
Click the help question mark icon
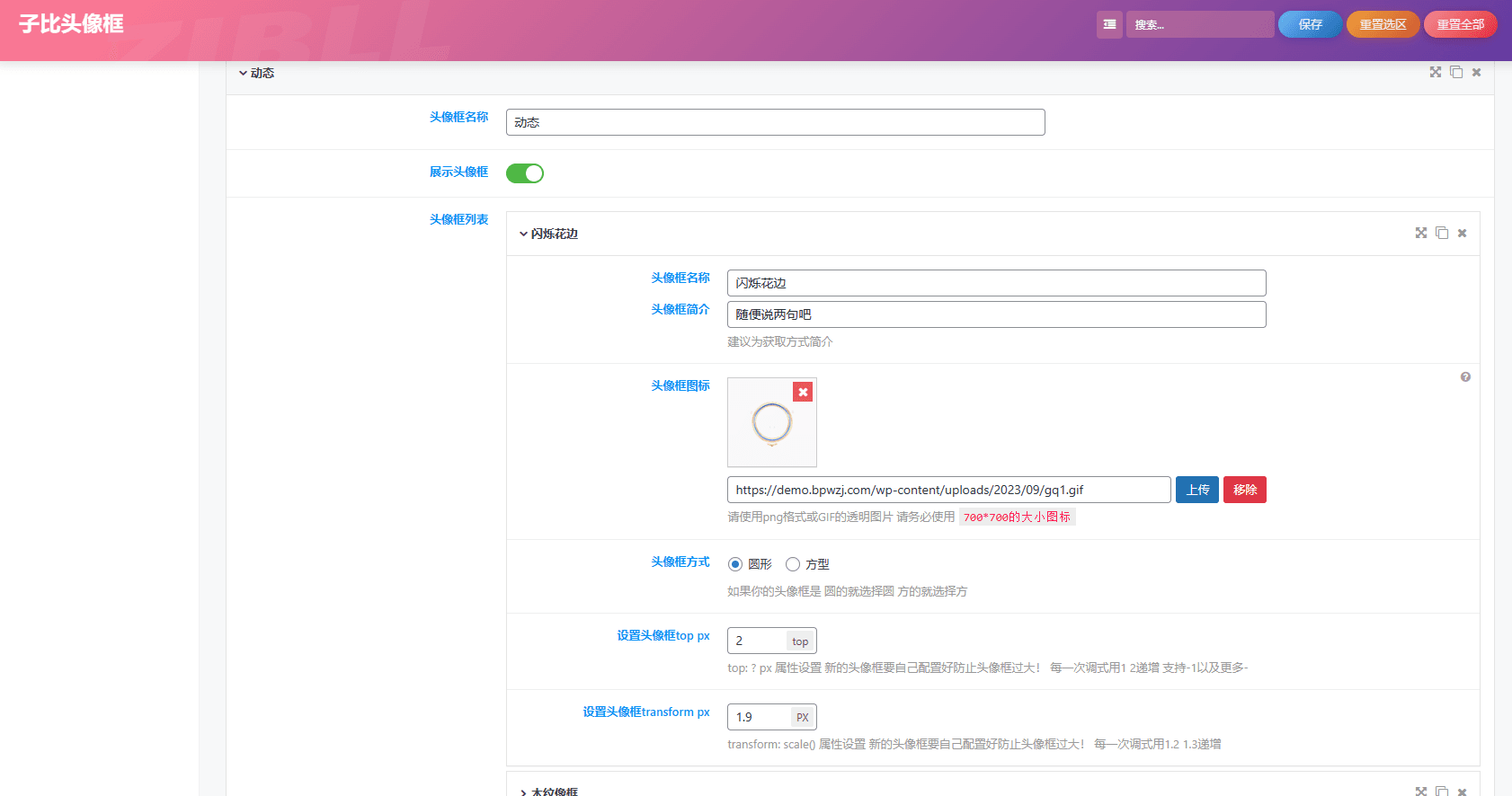pyautogui.click(x=1465, y=377)
